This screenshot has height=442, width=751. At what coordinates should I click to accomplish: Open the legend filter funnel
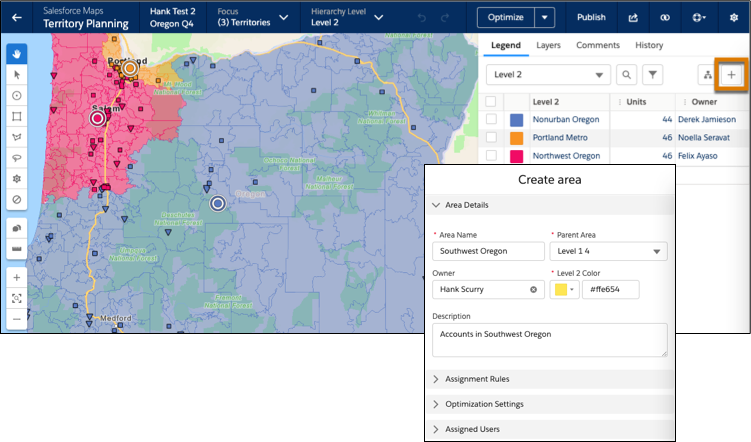click(652, 75)
